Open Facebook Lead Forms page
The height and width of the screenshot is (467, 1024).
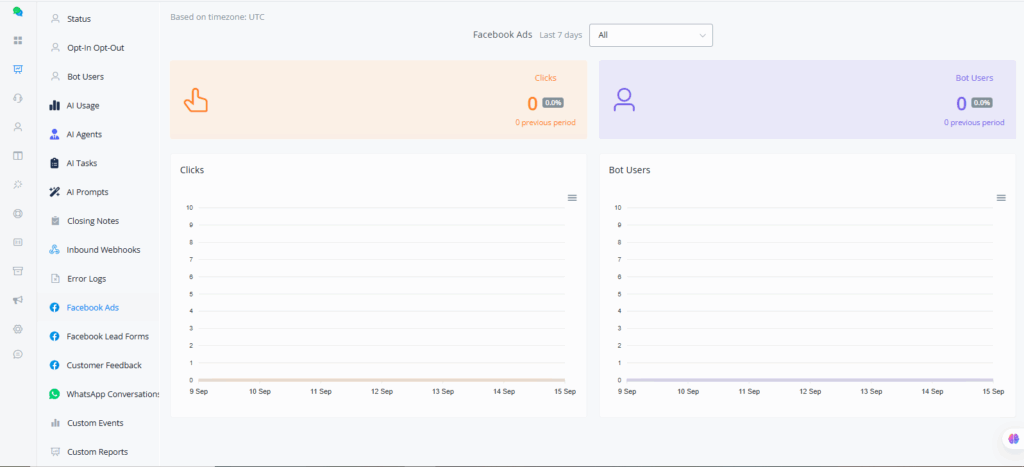click(x=107, y=336)
